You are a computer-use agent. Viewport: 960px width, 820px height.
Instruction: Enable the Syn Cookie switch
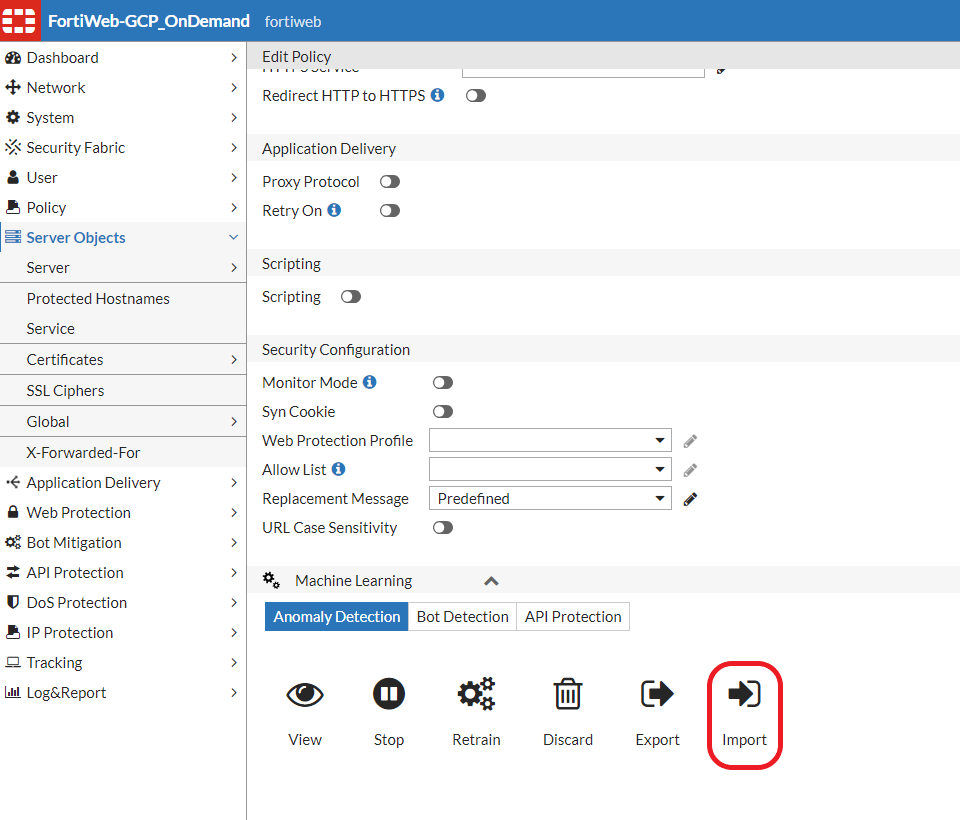(x=443, y=412)
